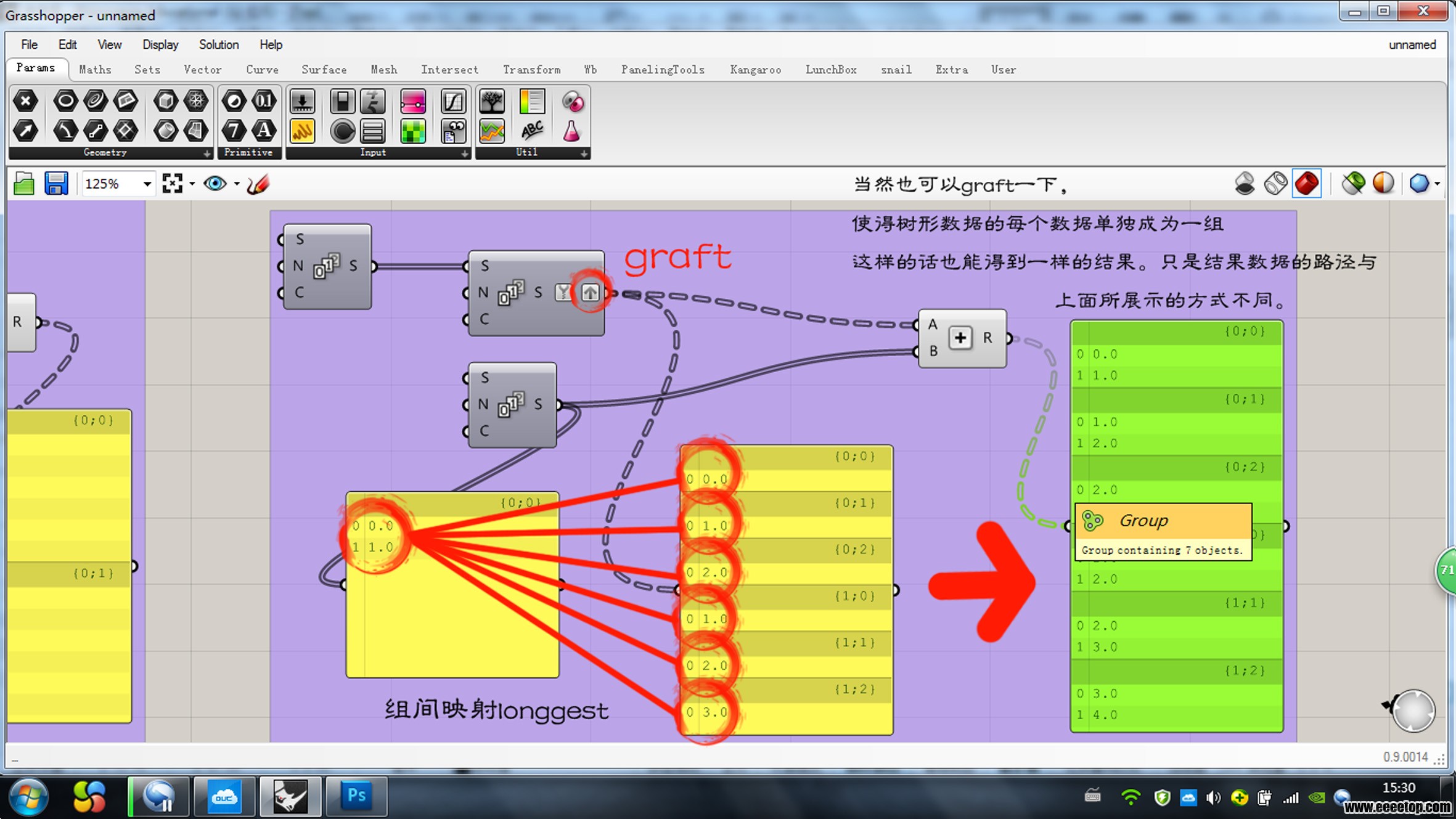1456x819 pixels.
Task: Choose the Quick Graph icon
Action: 492,131
